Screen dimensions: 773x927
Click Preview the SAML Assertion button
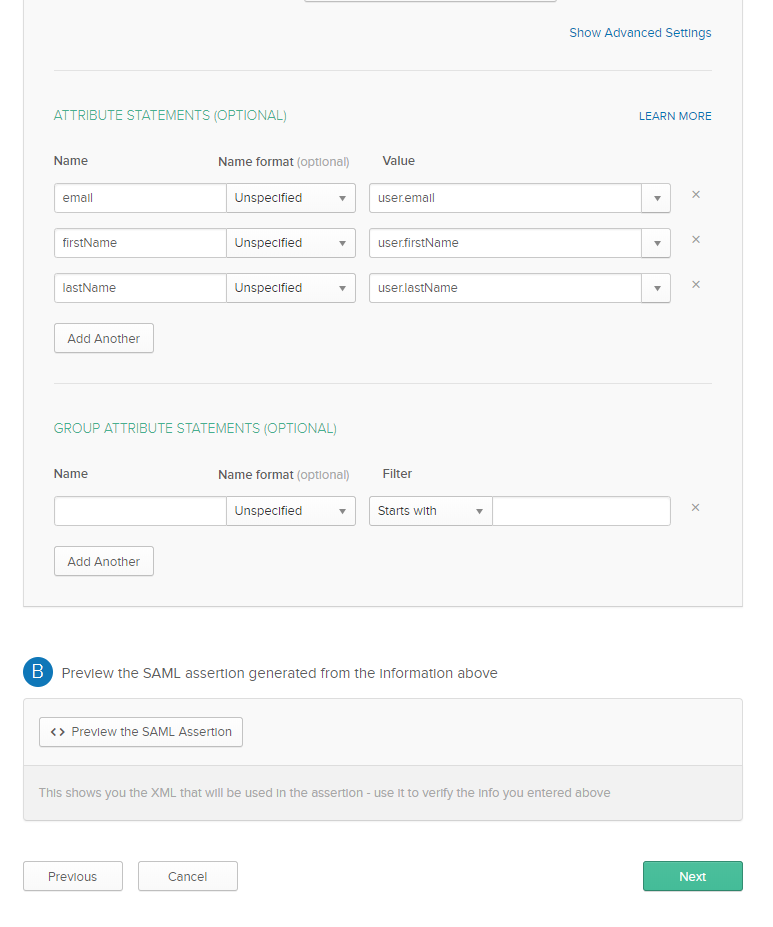tap(141, 732)
